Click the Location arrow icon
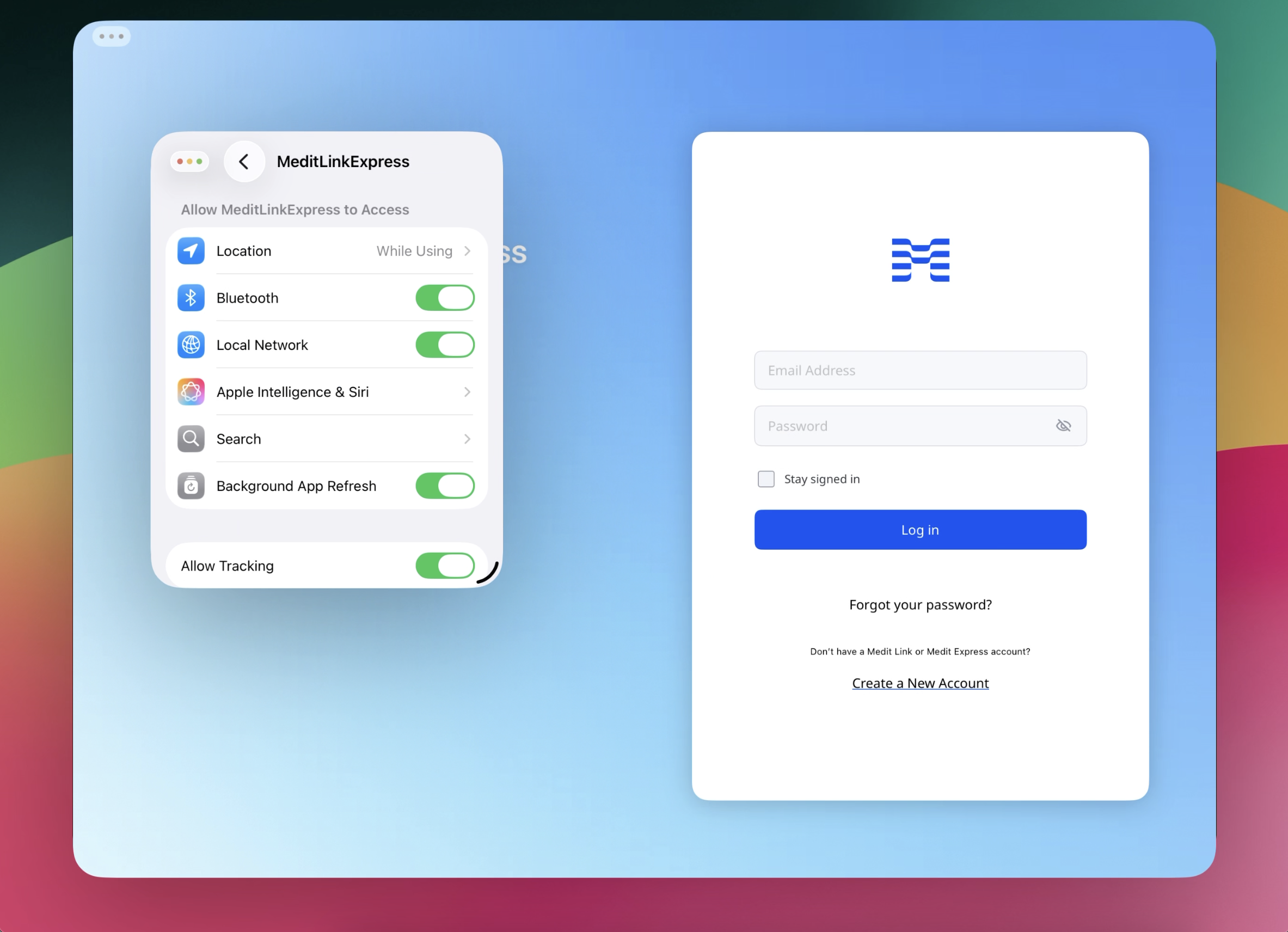Image resolution: width=1288 pixels, height=932 pixels. coord(191,251)
